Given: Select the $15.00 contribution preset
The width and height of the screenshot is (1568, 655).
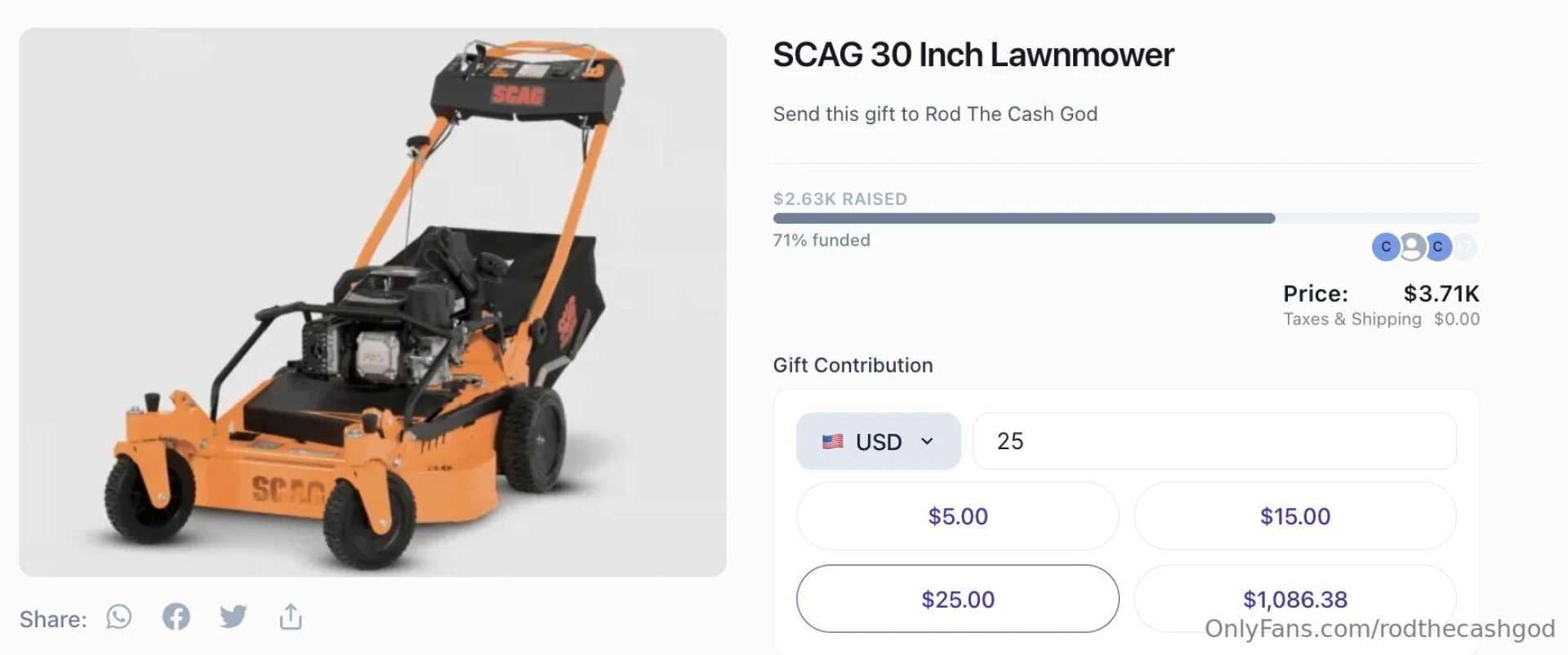Looking at the screenshot, I should (1294, 516).
